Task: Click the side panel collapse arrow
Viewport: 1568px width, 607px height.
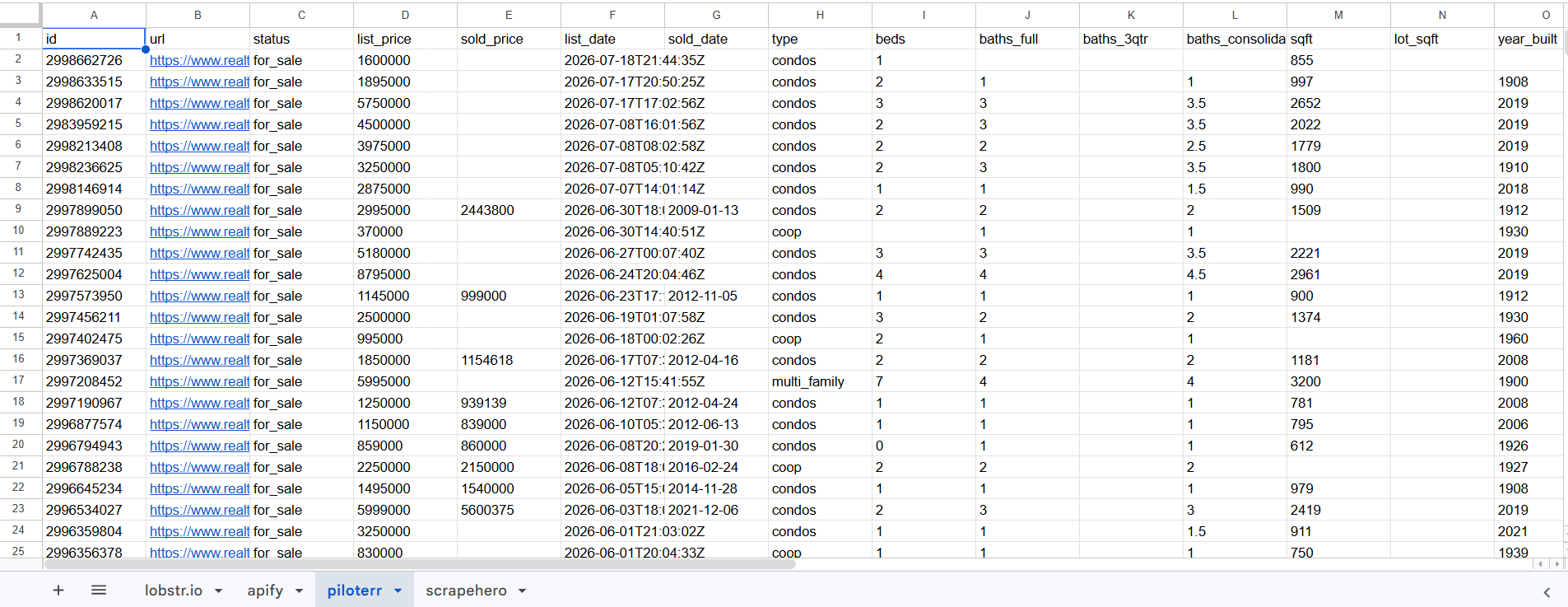Action: coord(1547,592)
